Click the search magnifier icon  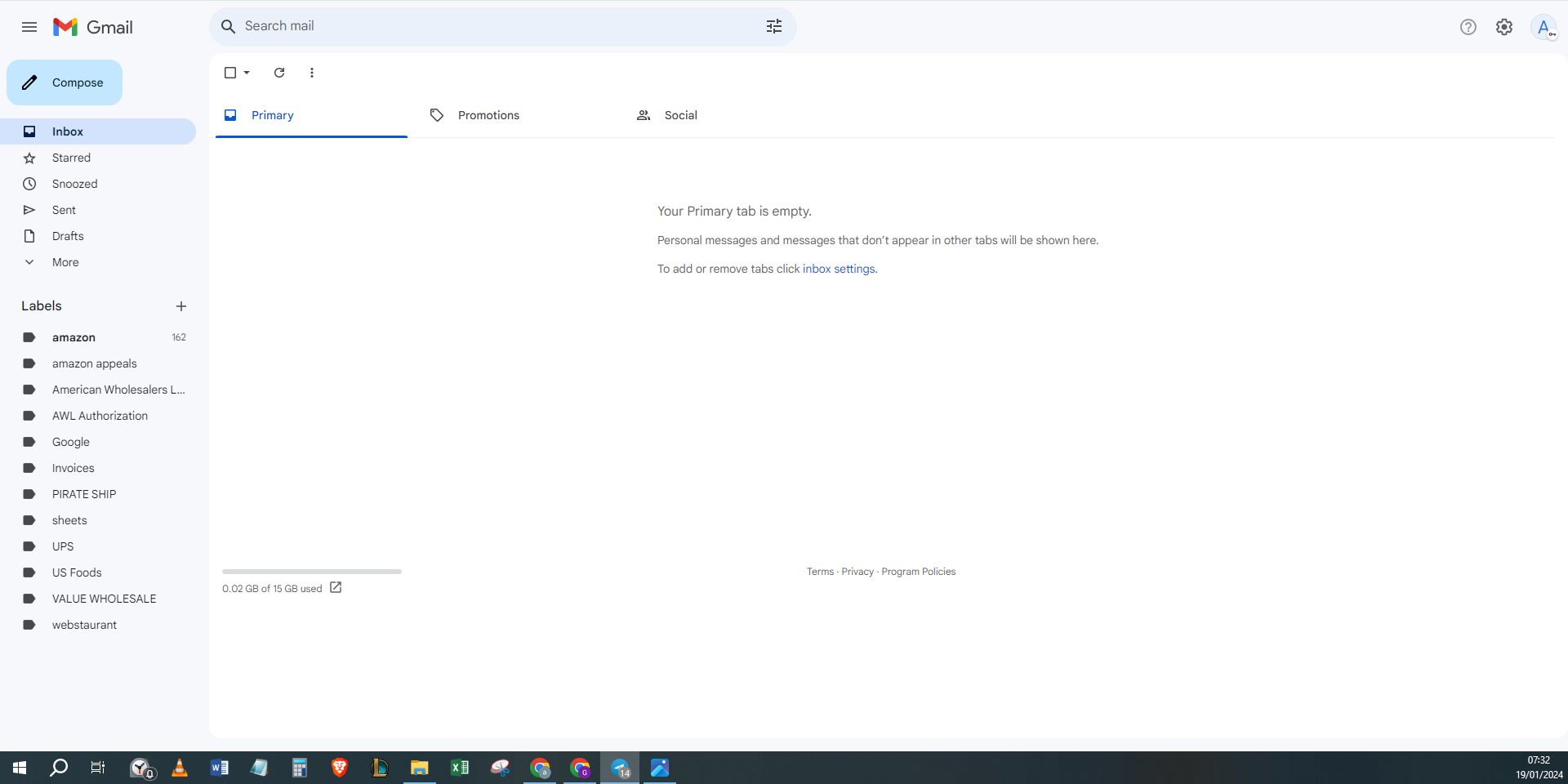click(x=229, y=26)
